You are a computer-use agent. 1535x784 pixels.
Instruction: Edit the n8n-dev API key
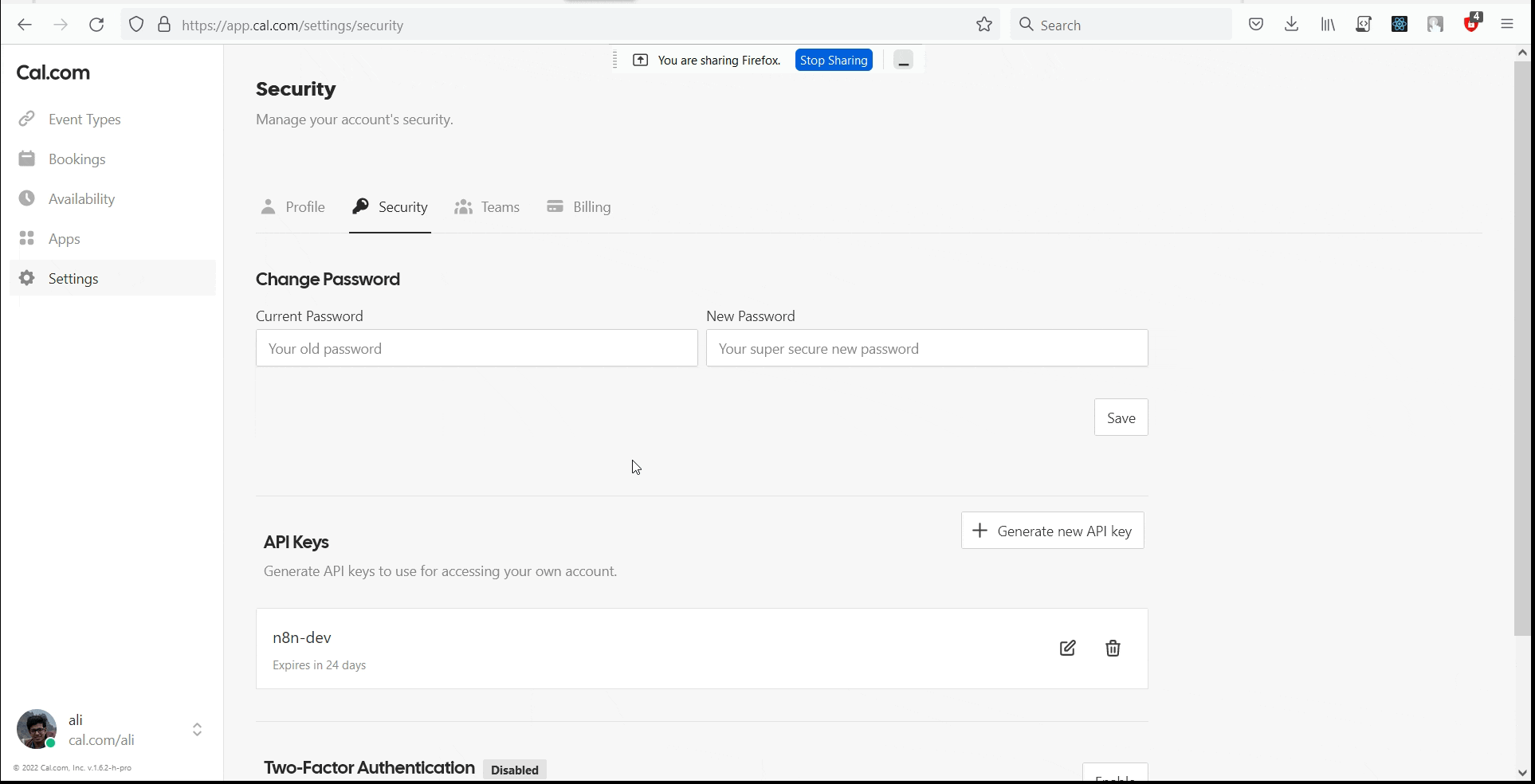coord(1067,648)
